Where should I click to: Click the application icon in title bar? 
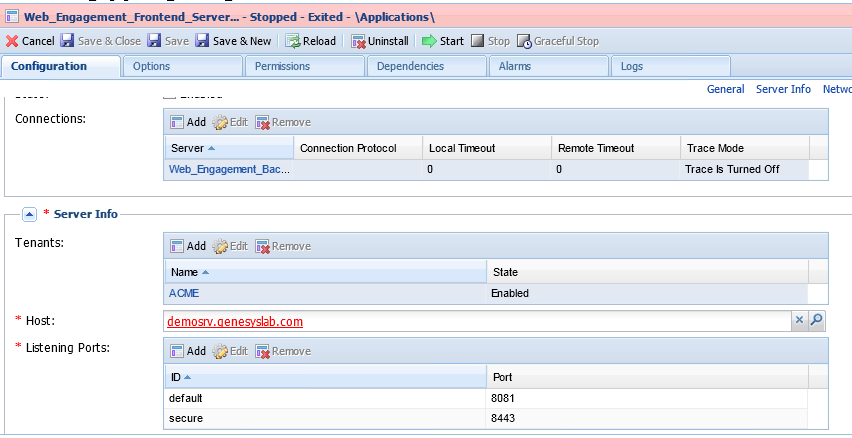12,17
